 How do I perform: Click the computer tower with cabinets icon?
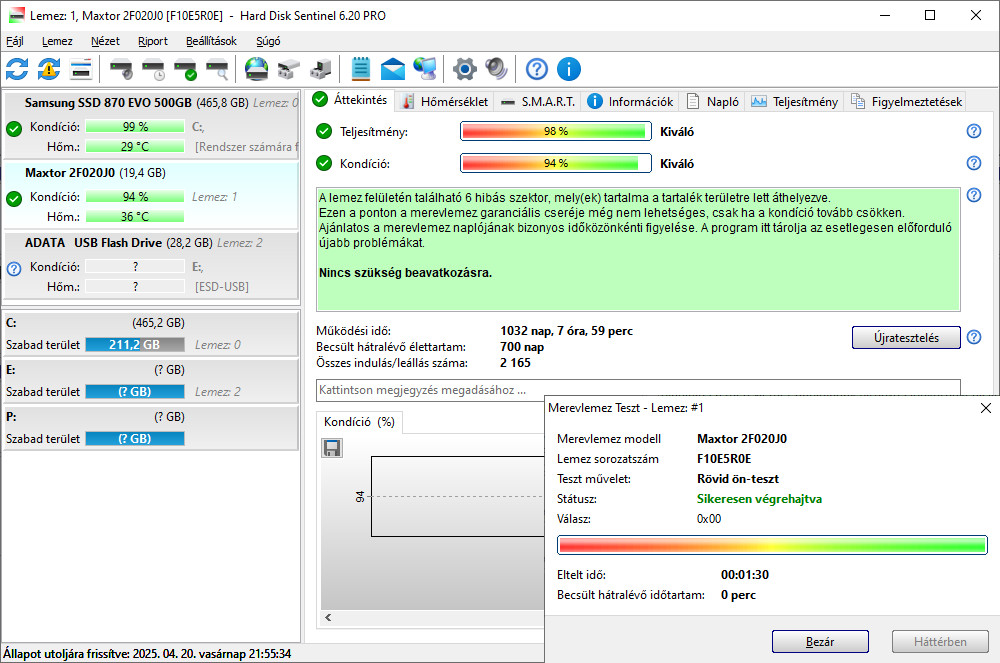(320, 69)
